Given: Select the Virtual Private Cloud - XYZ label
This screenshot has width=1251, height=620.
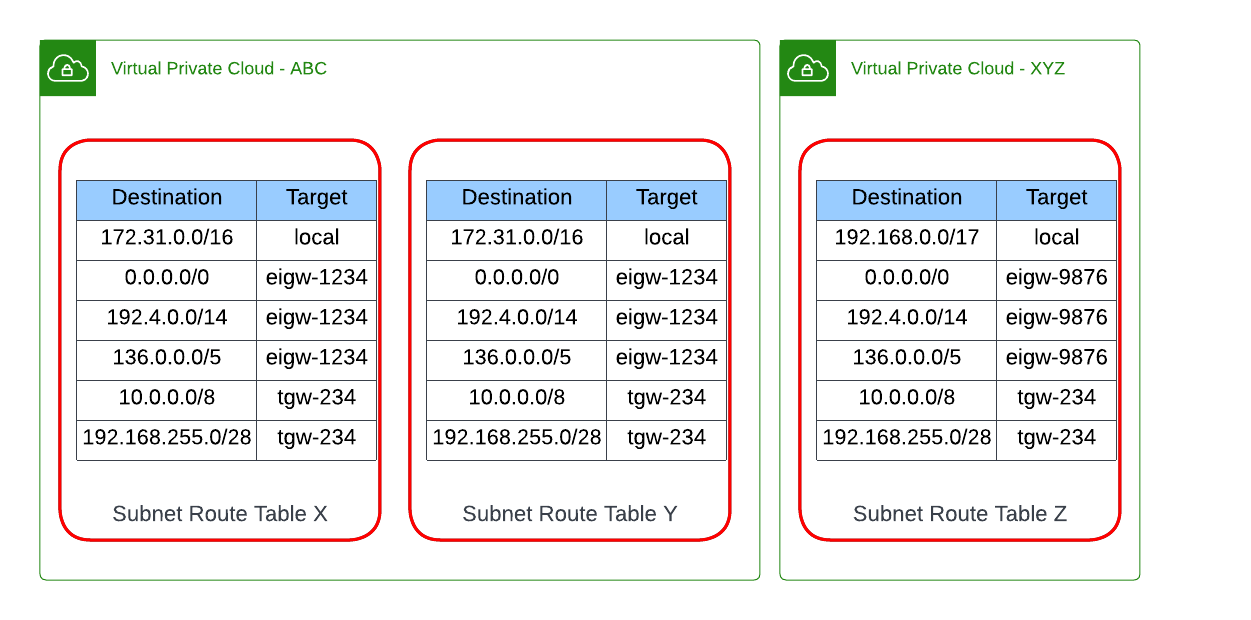Looking at the screenshot, I should click(958, 69).
